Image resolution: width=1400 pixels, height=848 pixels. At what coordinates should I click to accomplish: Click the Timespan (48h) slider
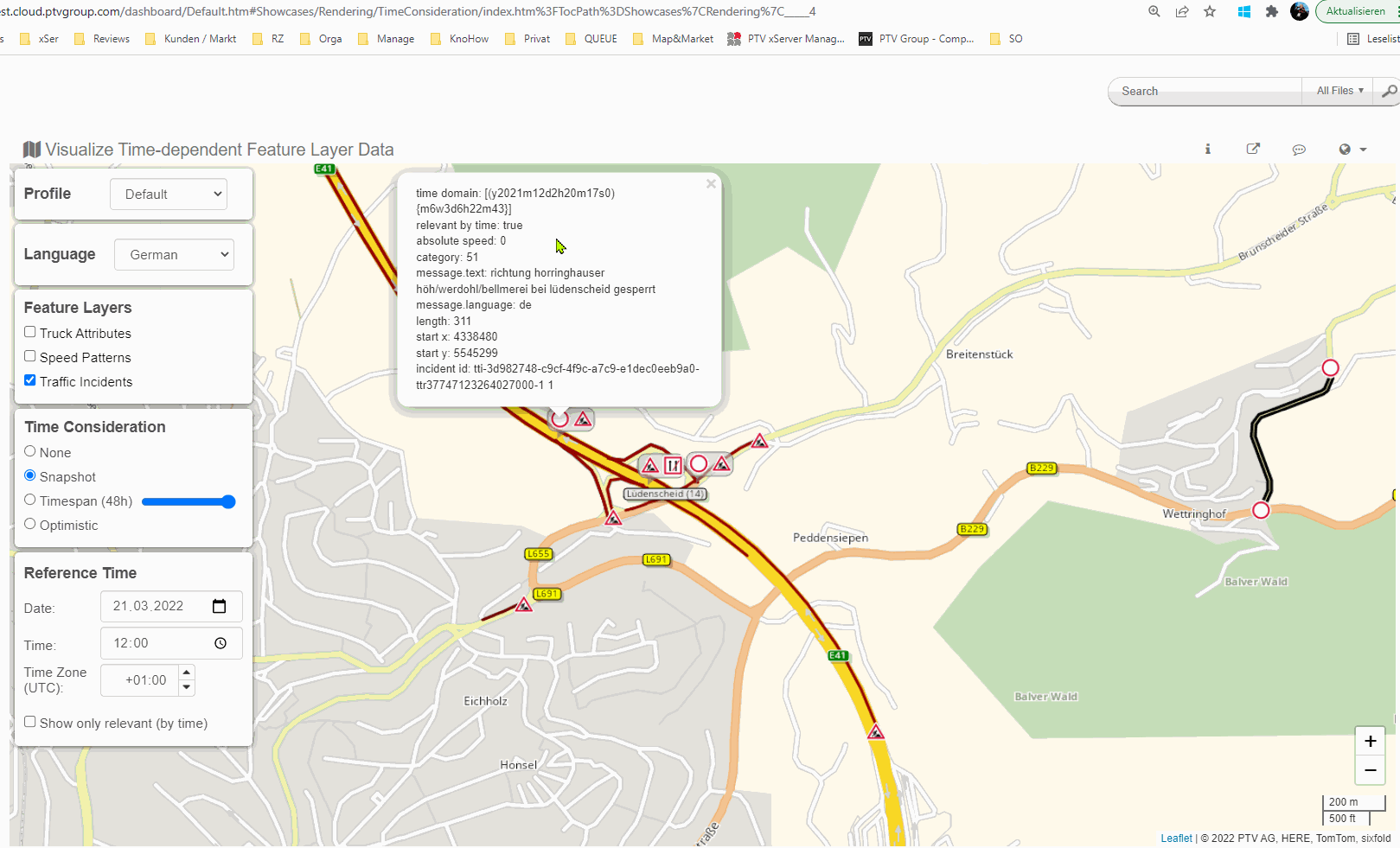[x=189, y=501]
